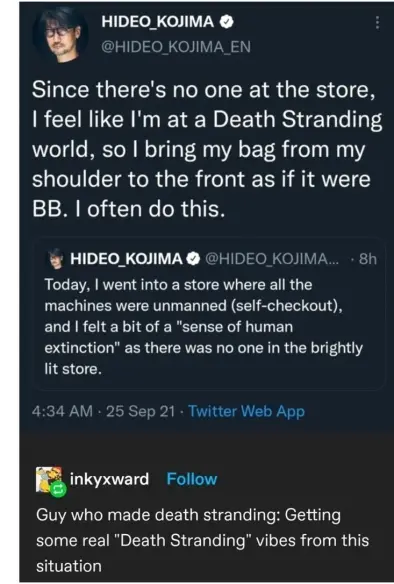The image size is (394, 584).
Task: Open the truncated @HIDEO_KOJIMA... handle in quote
Action: [272, 258]
